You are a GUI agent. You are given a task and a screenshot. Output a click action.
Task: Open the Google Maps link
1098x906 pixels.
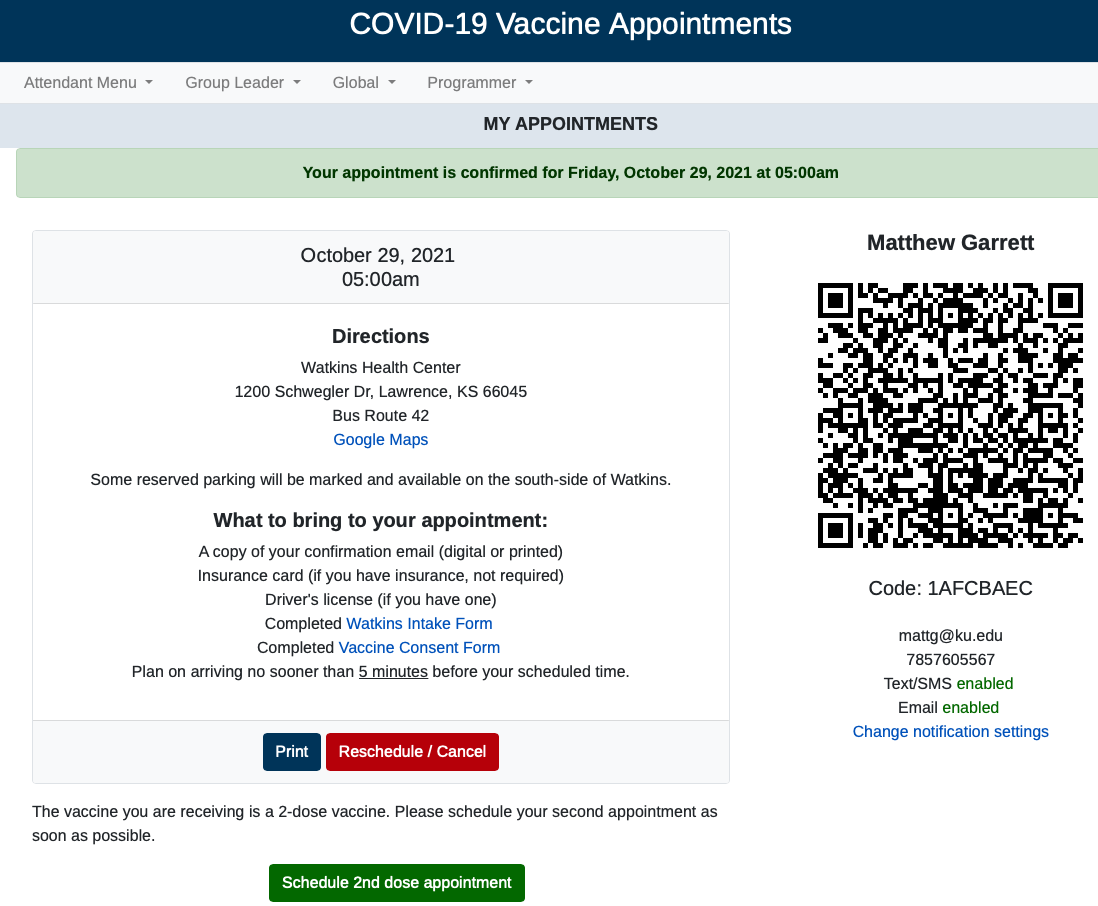pyautogui.click(x=380, y=440)
